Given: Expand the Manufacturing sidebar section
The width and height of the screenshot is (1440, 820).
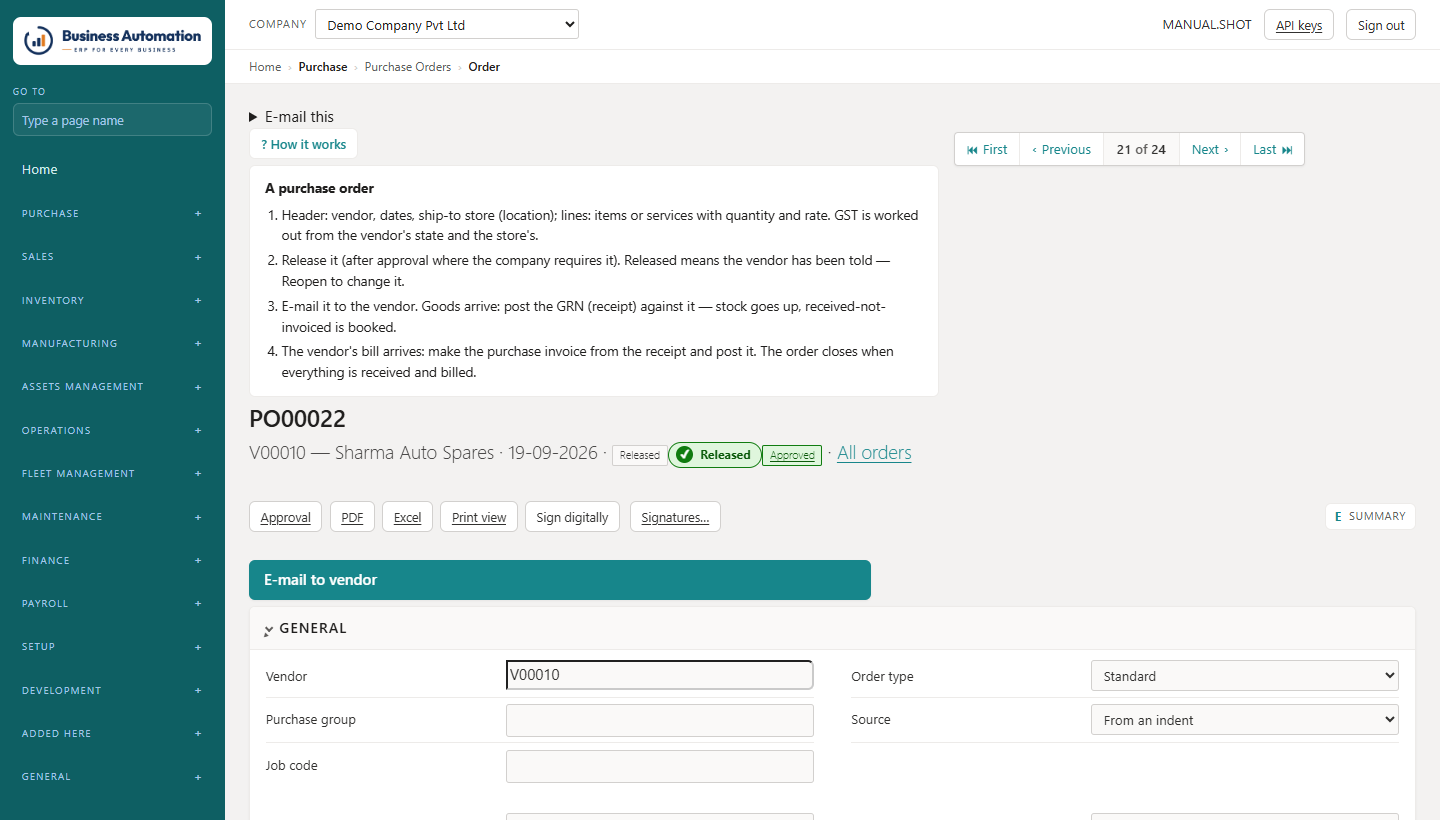Looking at the screenshot, I should pos(112,343).
